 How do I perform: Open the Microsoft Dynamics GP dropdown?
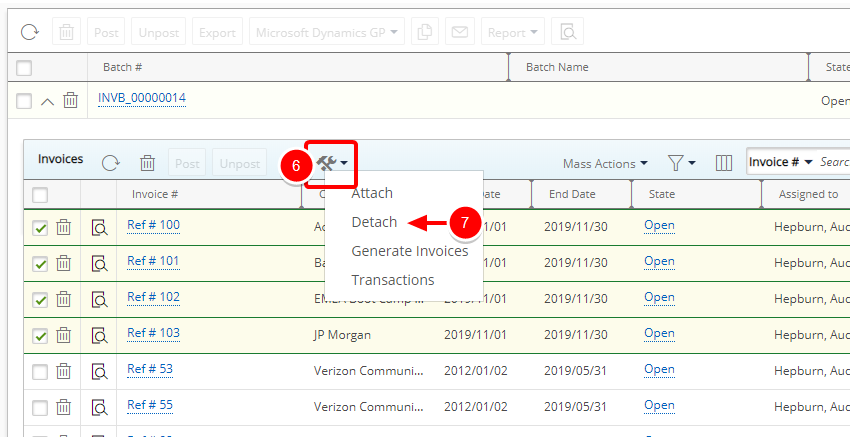click(327, 32)
